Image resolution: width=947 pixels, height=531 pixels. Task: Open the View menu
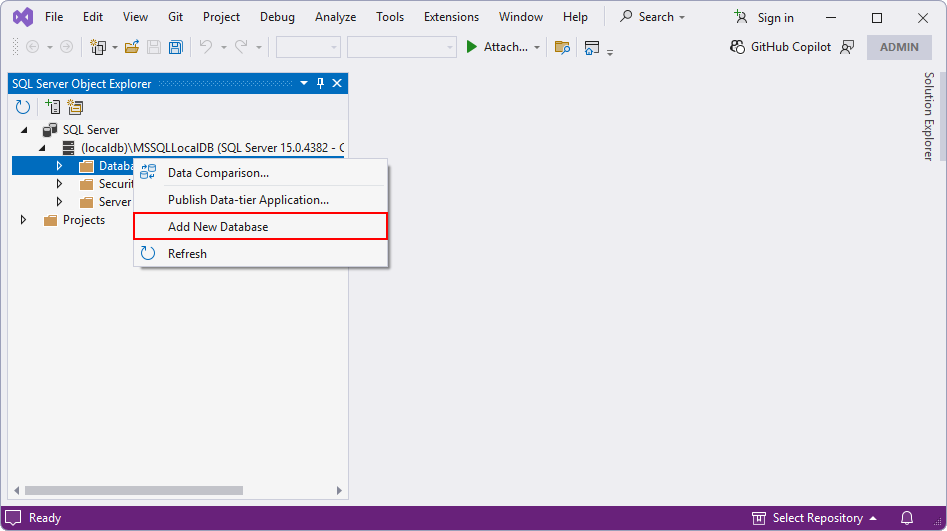135,17
